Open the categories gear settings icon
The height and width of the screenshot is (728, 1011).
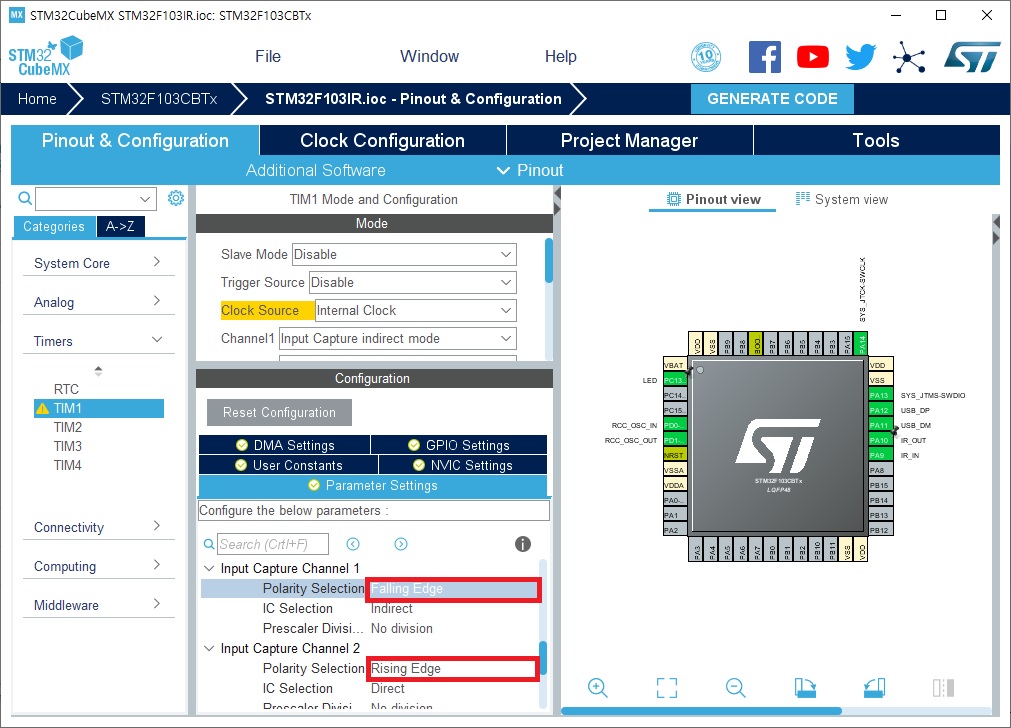pos(175,198)
